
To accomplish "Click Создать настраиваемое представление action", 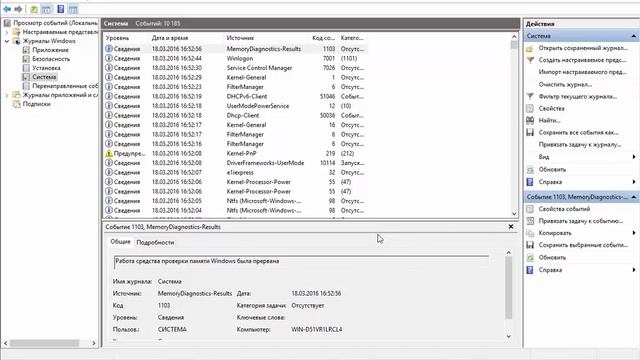I will [582, 60].
